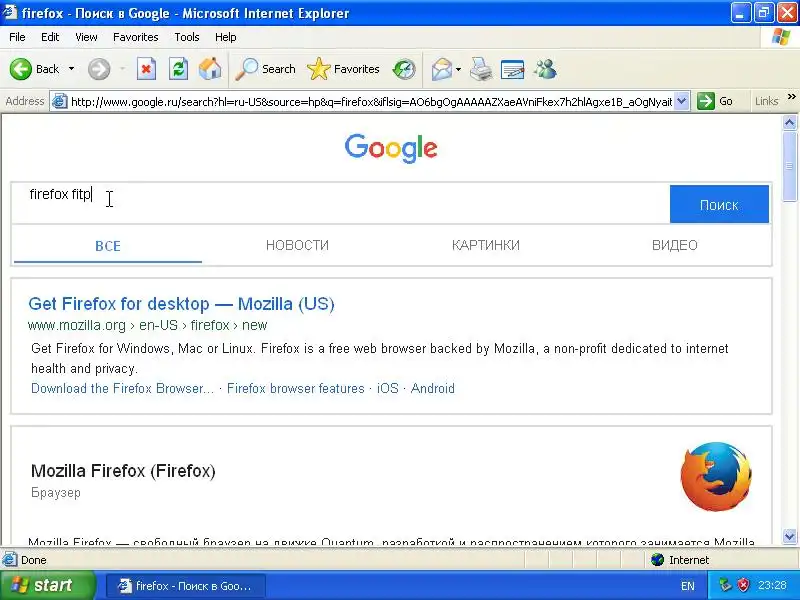The image size is (800, 600).
Task: Click the grey Forward arrow button
Action: (x=98, y=69)
